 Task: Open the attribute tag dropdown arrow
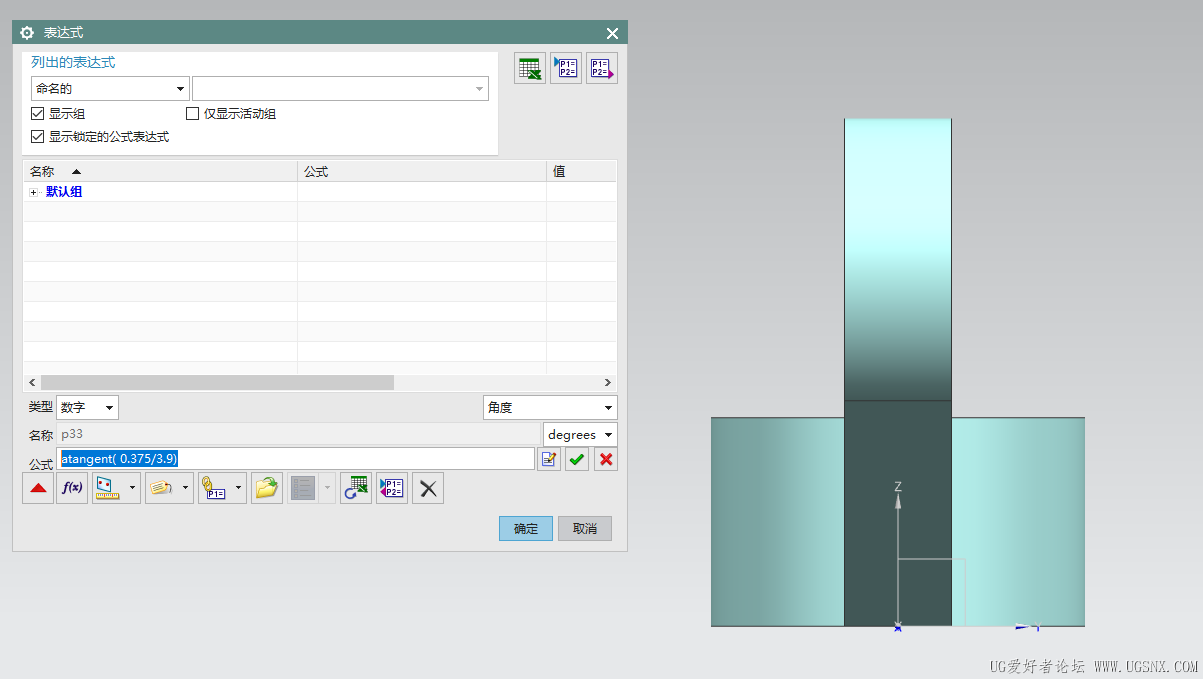coord(186,488)
